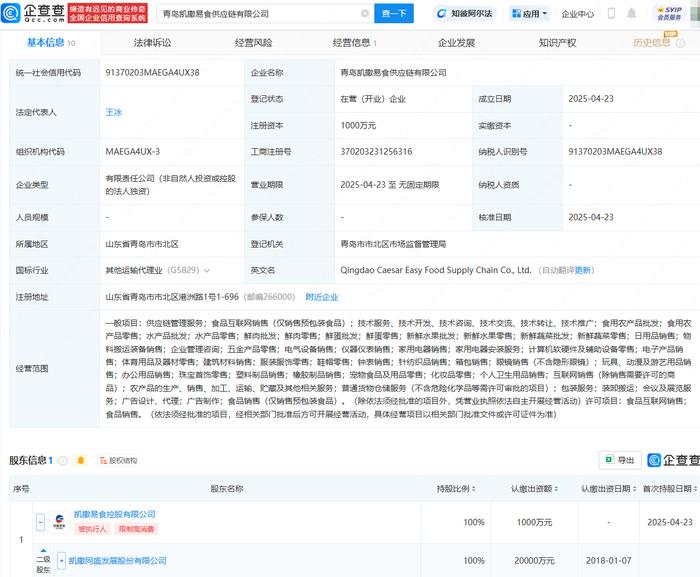Select the 20000万元 subscribed amount cell
This screenshot has width=700, height=577.
(534, 560)
